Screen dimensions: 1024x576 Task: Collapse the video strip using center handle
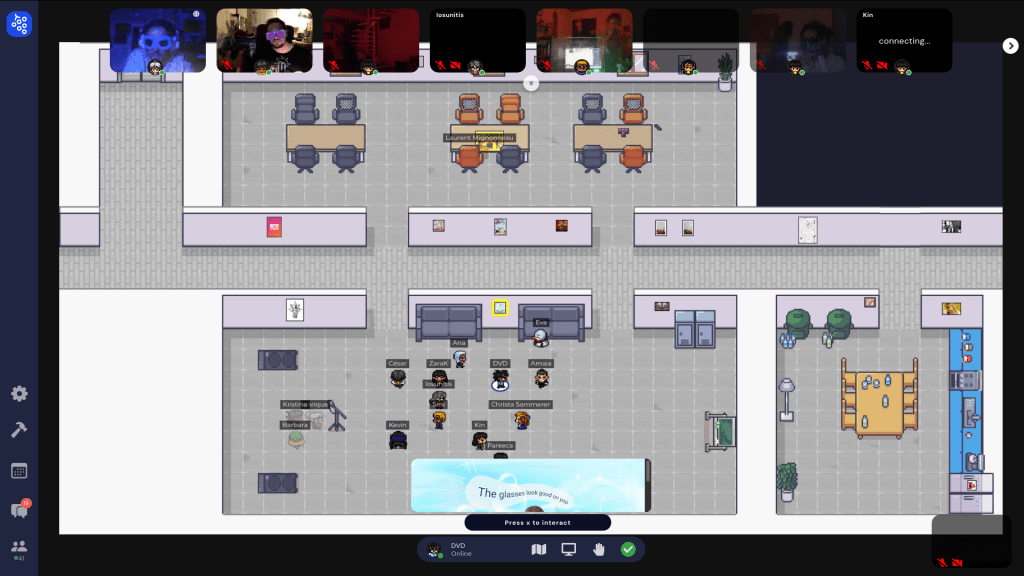(532, 83)
